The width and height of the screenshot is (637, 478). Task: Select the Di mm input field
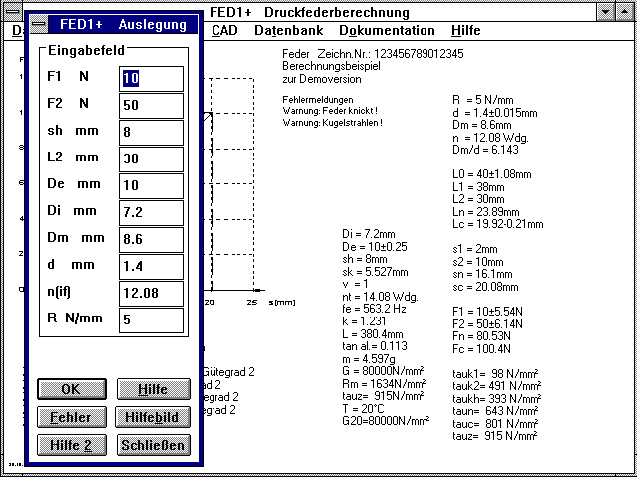click(x=151, y=212)
